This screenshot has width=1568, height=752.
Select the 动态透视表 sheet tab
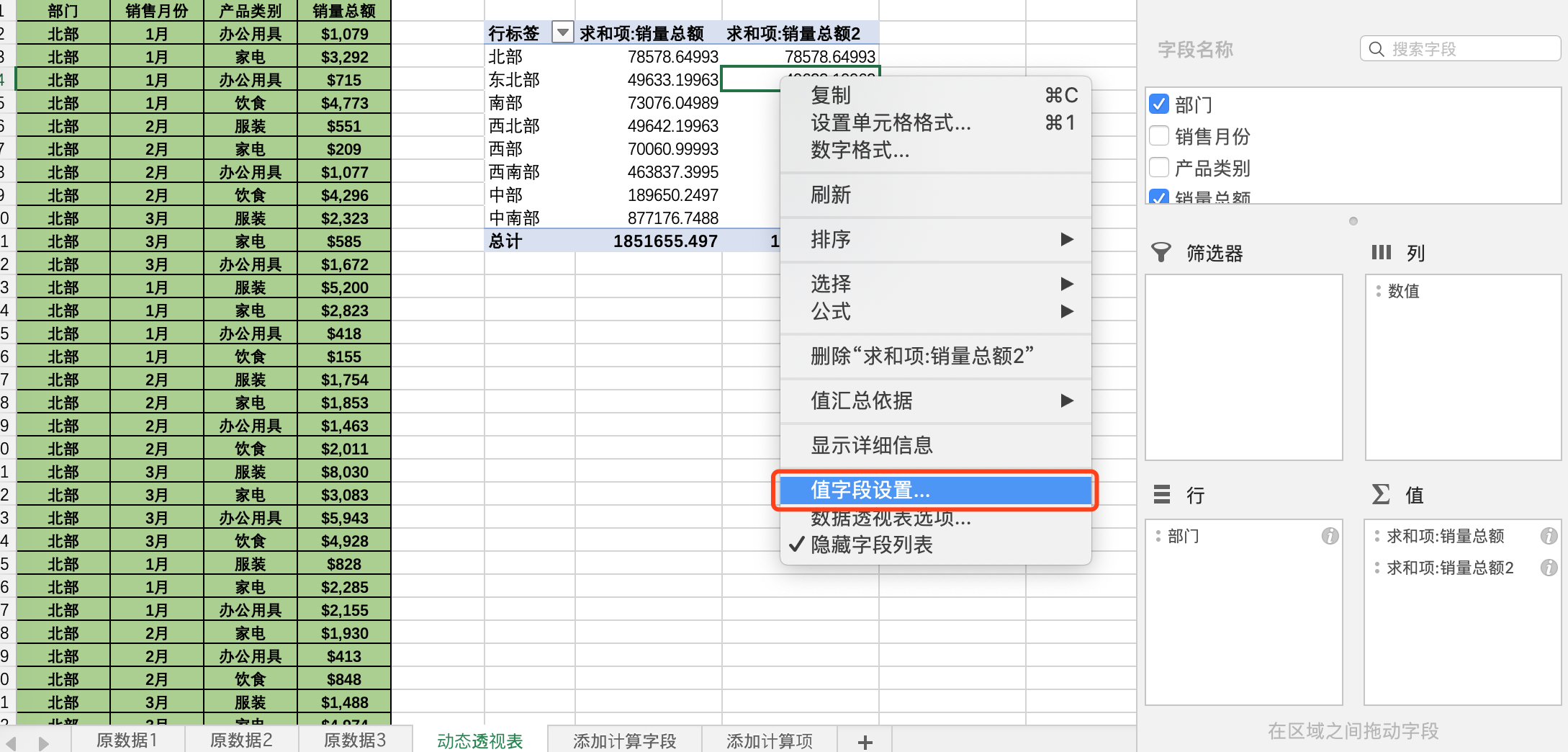(479, 740)
